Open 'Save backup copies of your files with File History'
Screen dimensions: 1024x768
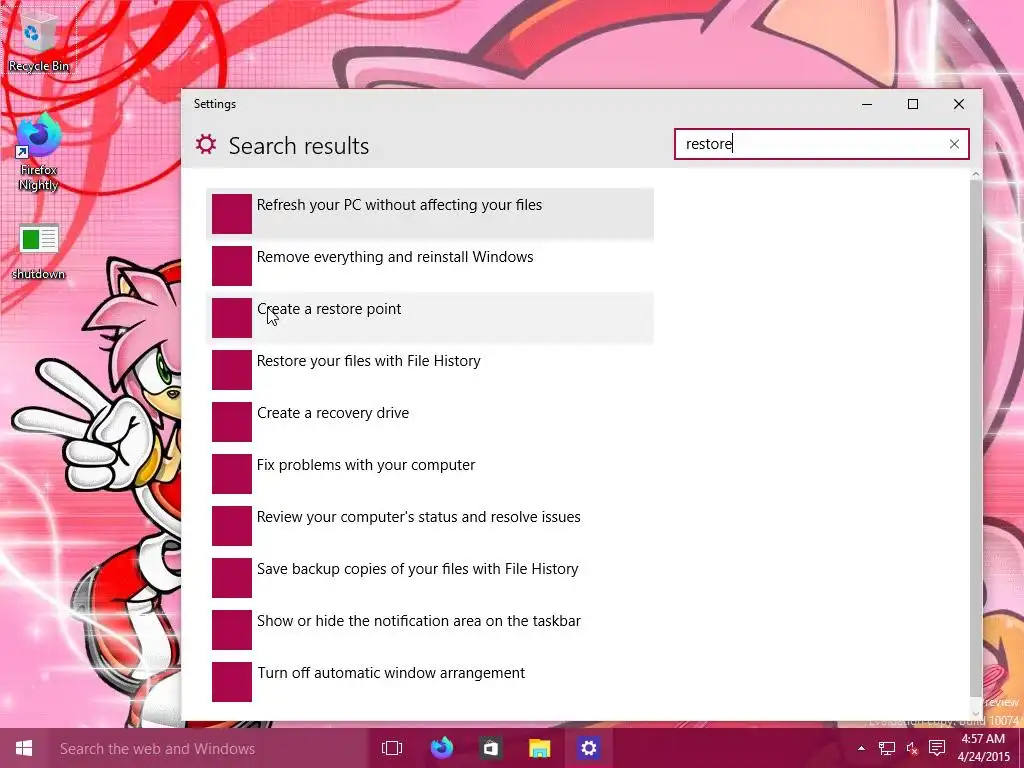pos(430,578)
